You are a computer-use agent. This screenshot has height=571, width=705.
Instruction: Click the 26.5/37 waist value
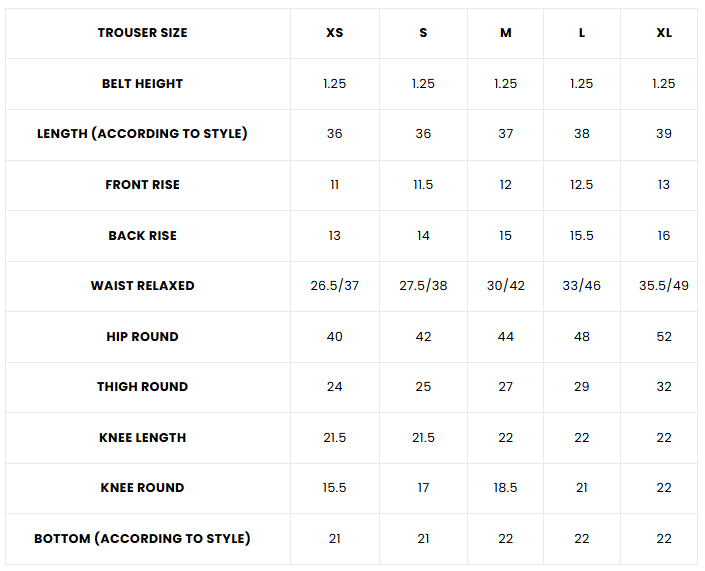pyautogui.click(x=334, y=286)
